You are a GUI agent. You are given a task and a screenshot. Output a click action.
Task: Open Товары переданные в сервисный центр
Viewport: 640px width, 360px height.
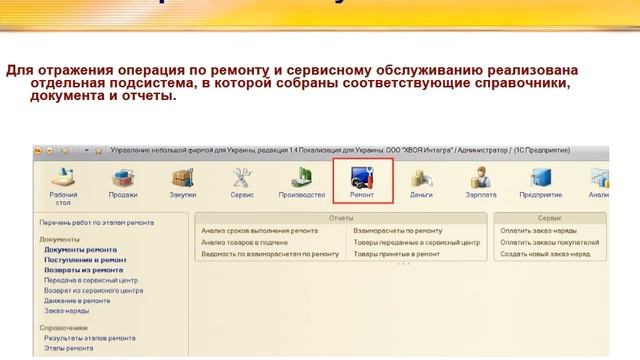pyautogui.click(x=417, y=242)
